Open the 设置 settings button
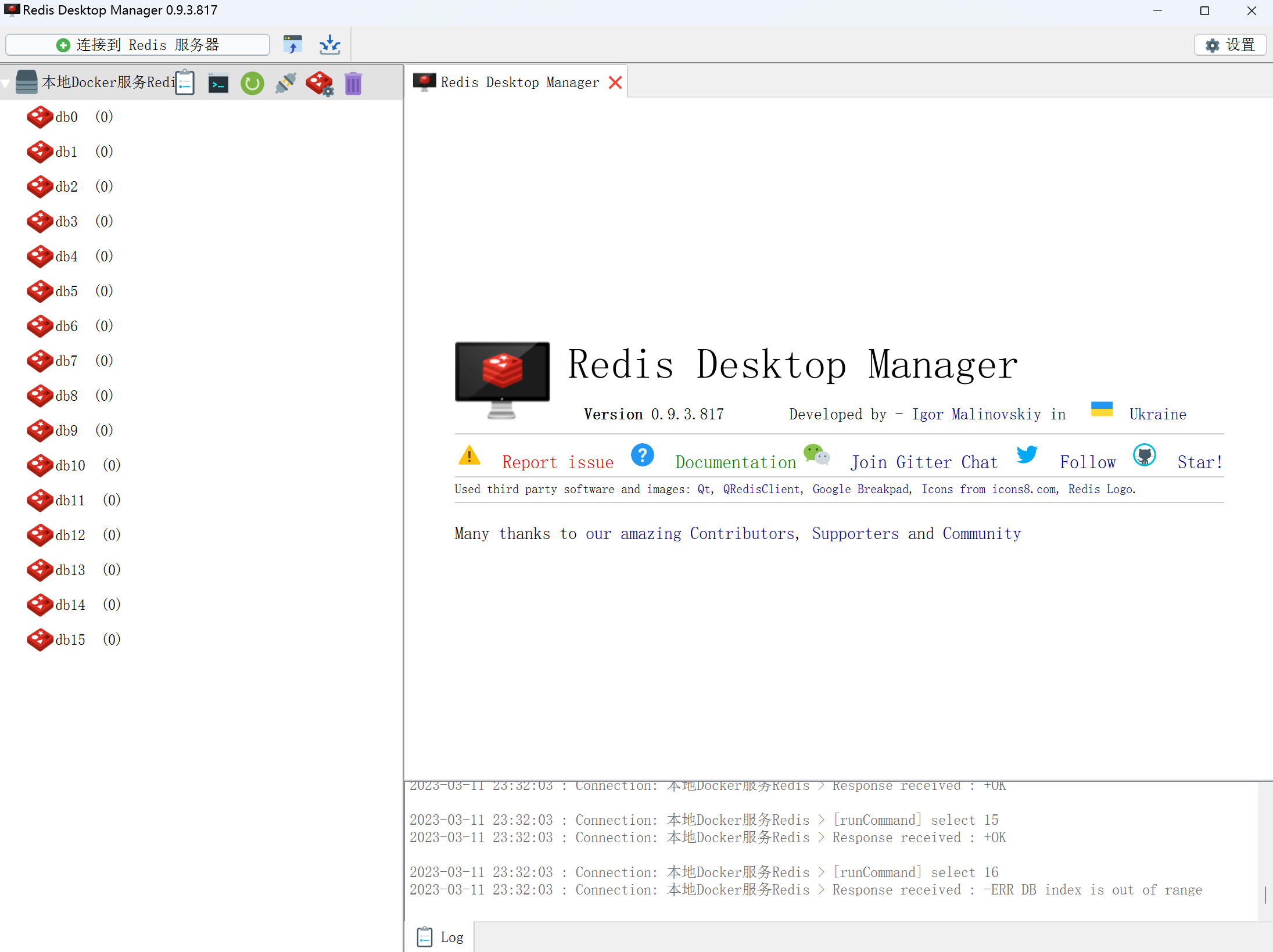The image size is (1273, 952). pos(1230,45)
